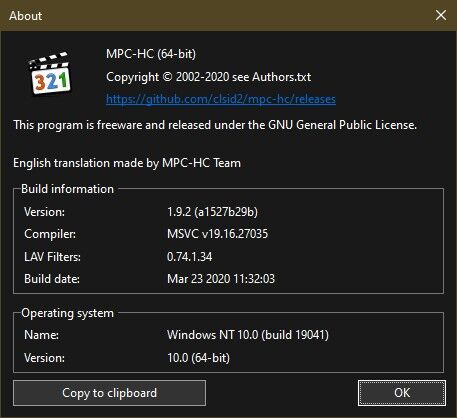
Task: Click the Compiler field label
Action: [50, 234]
